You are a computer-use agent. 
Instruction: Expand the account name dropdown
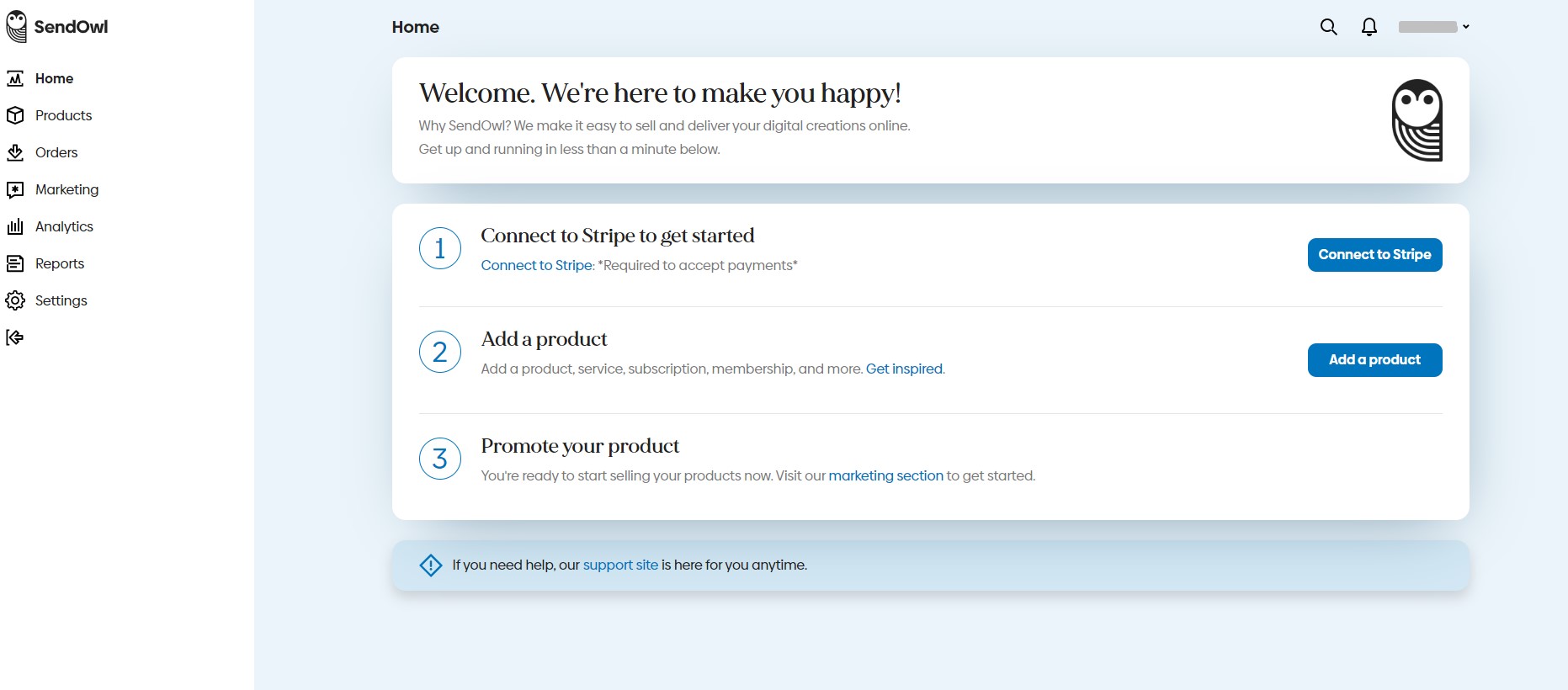[x=1434, y=27]
